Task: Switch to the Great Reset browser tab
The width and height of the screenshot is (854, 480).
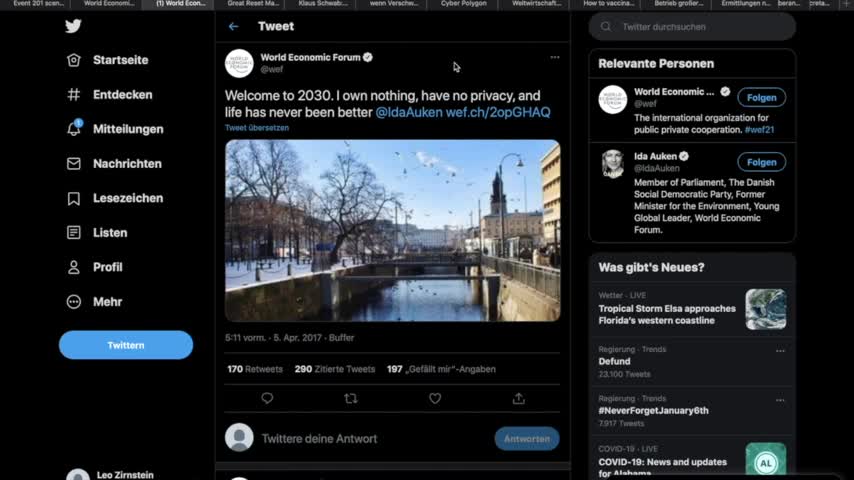Action: click(x=253, y=4)
